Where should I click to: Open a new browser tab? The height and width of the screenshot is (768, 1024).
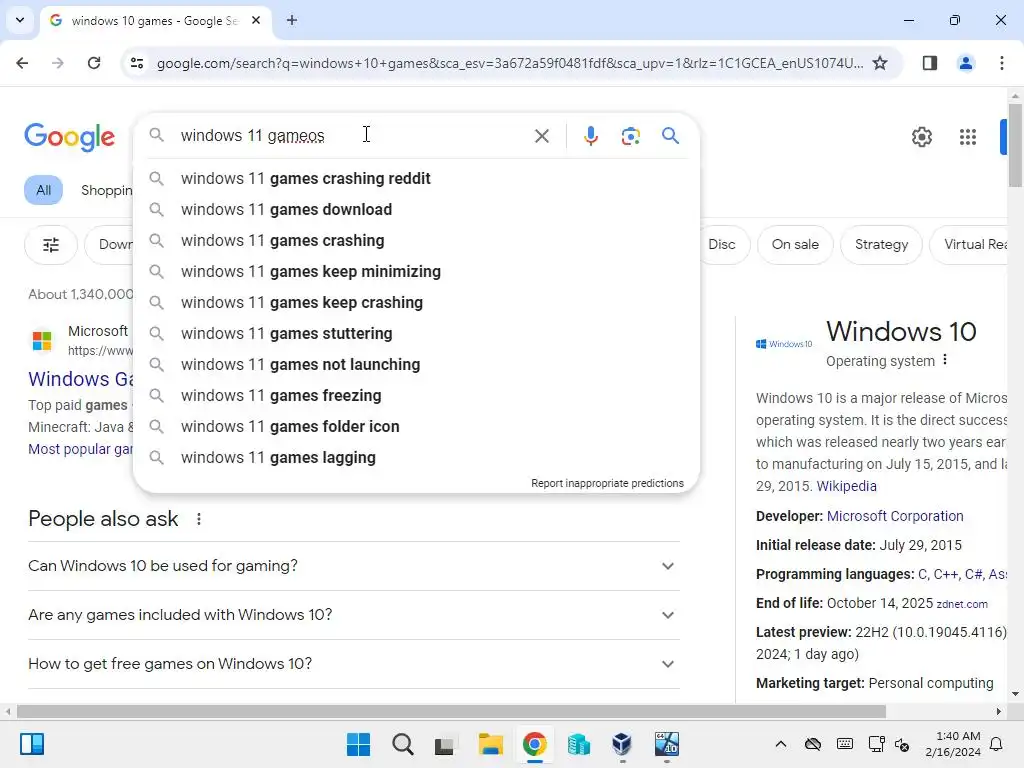[291, 20]
